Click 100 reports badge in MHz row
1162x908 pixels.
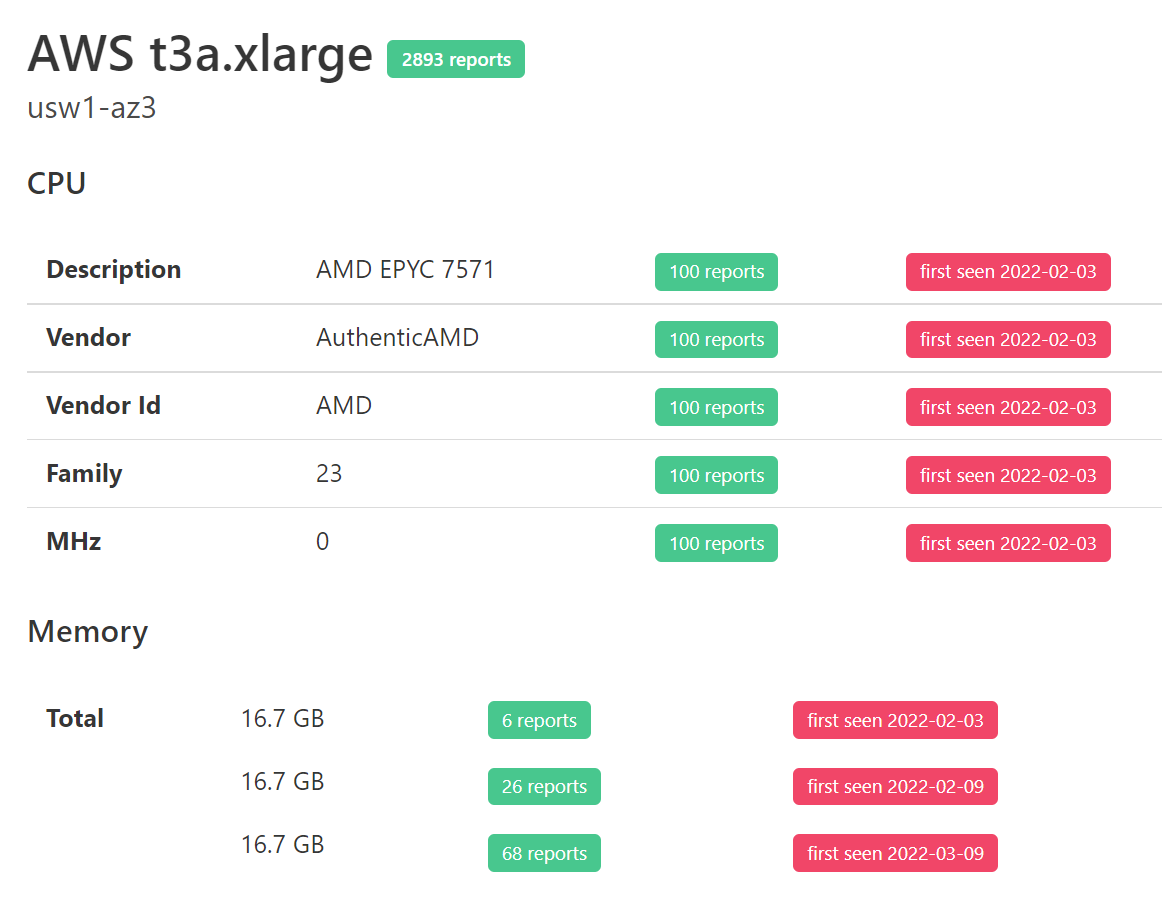coord(716,544)
